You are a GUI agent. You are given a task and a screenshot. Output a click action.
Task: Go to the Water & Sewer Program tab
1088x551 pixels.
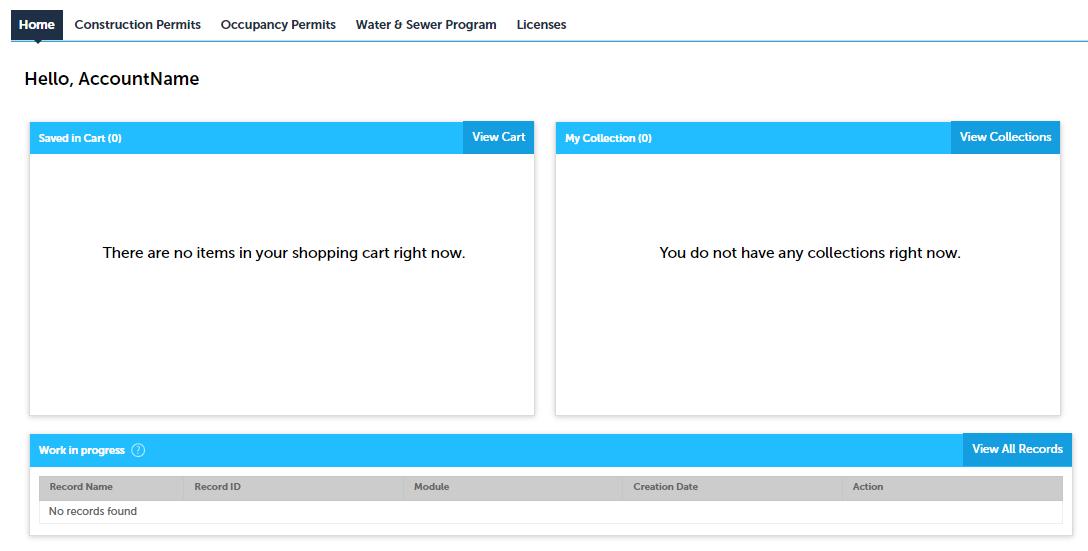click(426, 25)
